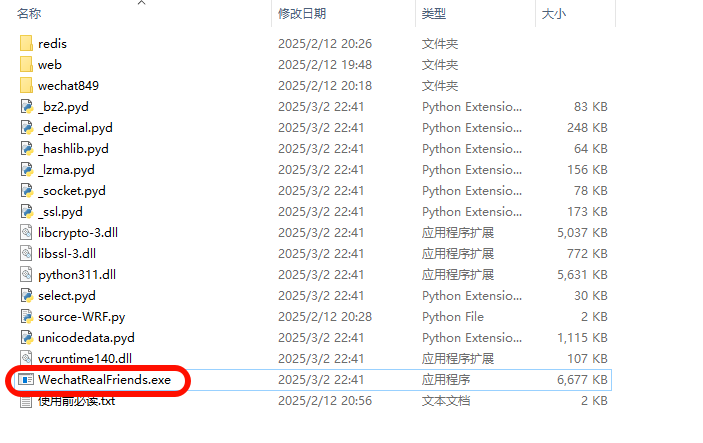Select the libcrypto-3.dll file icon
The width and height of the screenshot is (703, 443).
coord(26,233)
